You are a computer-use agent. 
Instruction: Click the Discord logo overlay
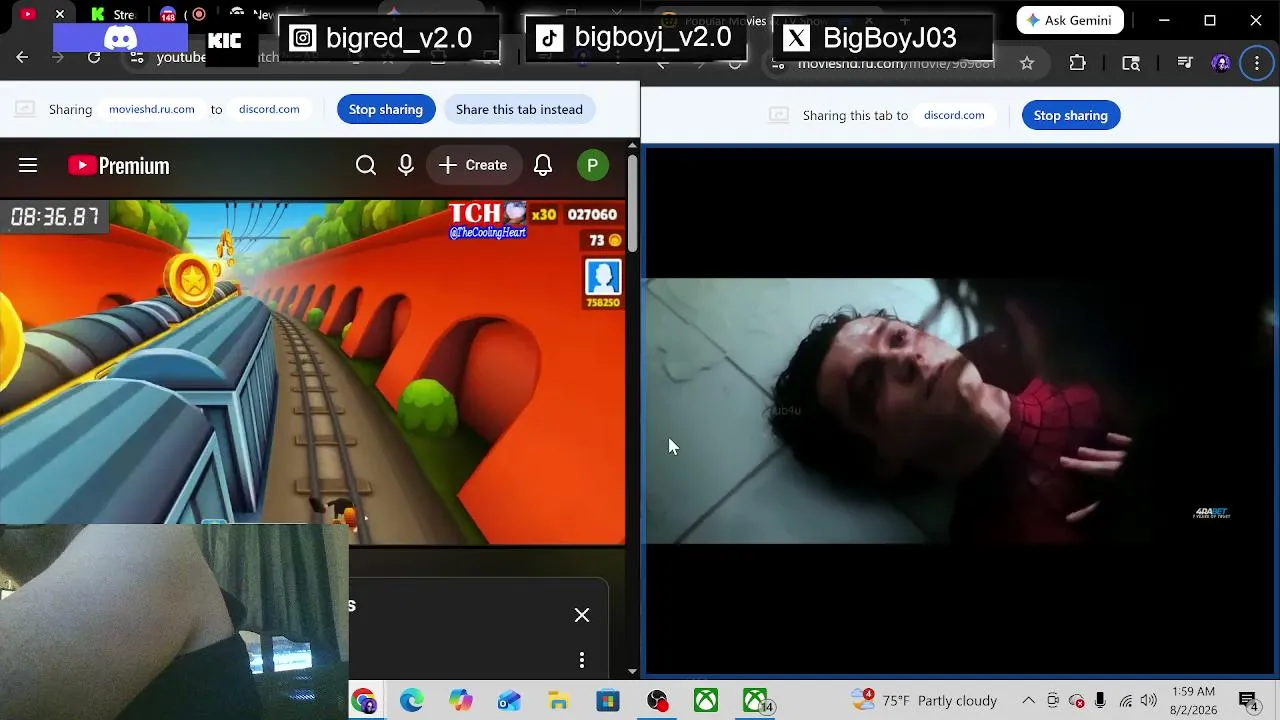(120, 38)
